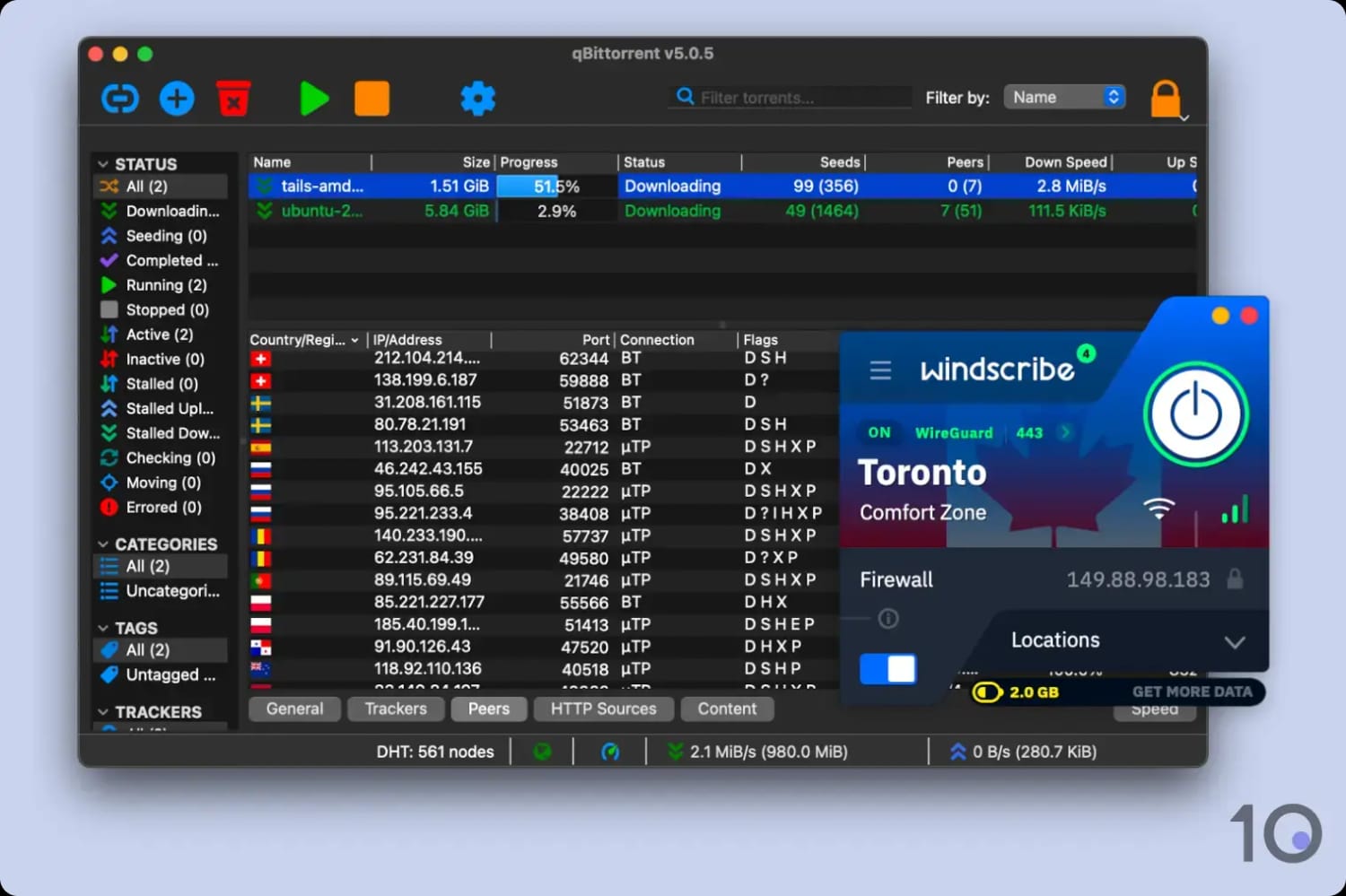1346x896 pixels.
Task: Click the blue plus Add torrent file icon
Action: (177, 99)
